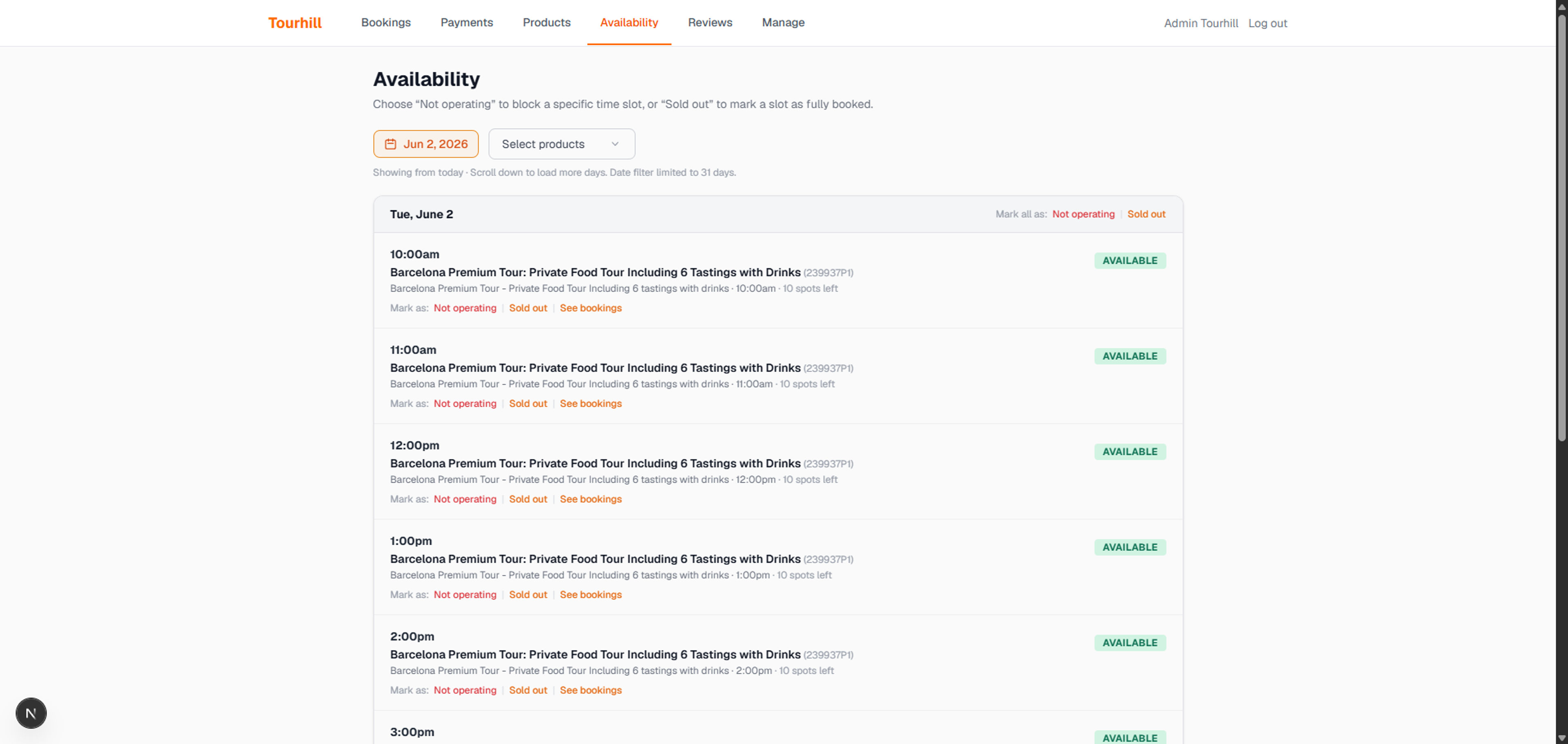
Task: Open the Next.js dev tools N icon
Action: point(31,713)
